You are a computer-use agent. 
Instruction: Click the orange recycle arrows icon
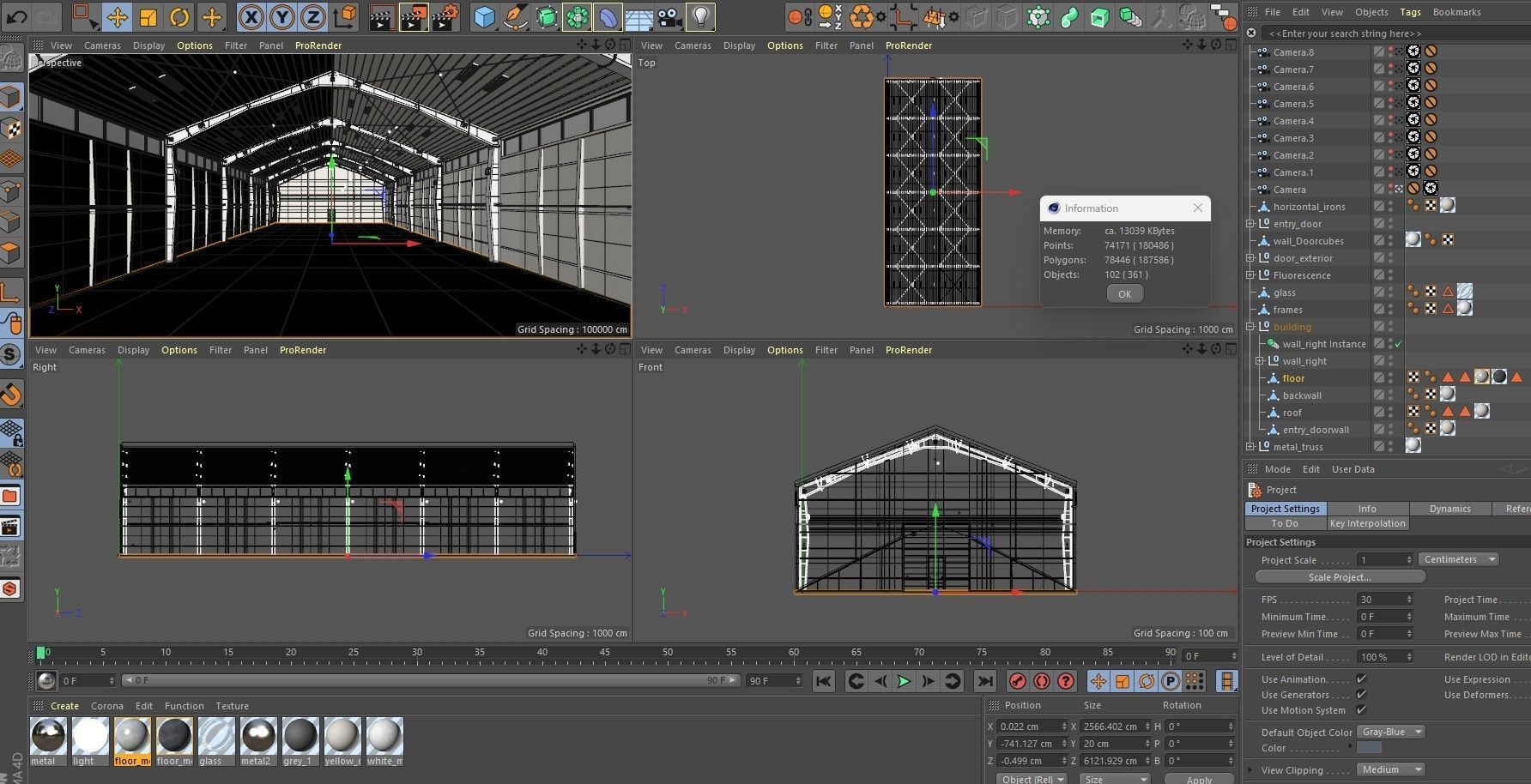[x=861, y=16]
